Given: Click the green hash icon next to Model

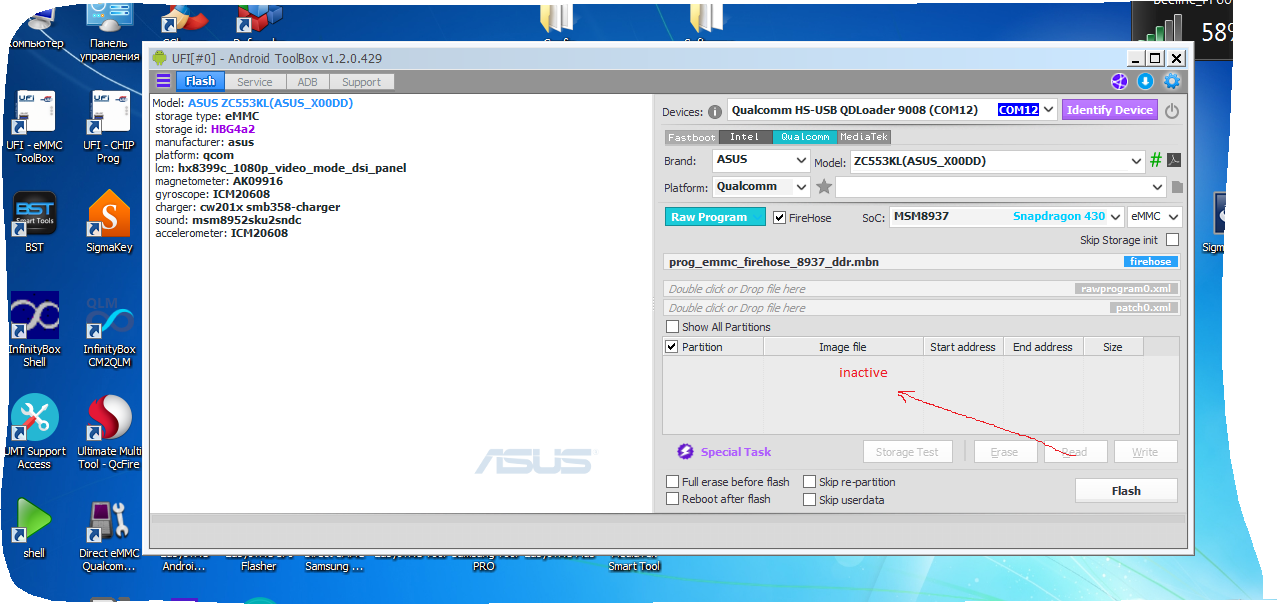Looking at the screenshot, I should coord(1156,160).
